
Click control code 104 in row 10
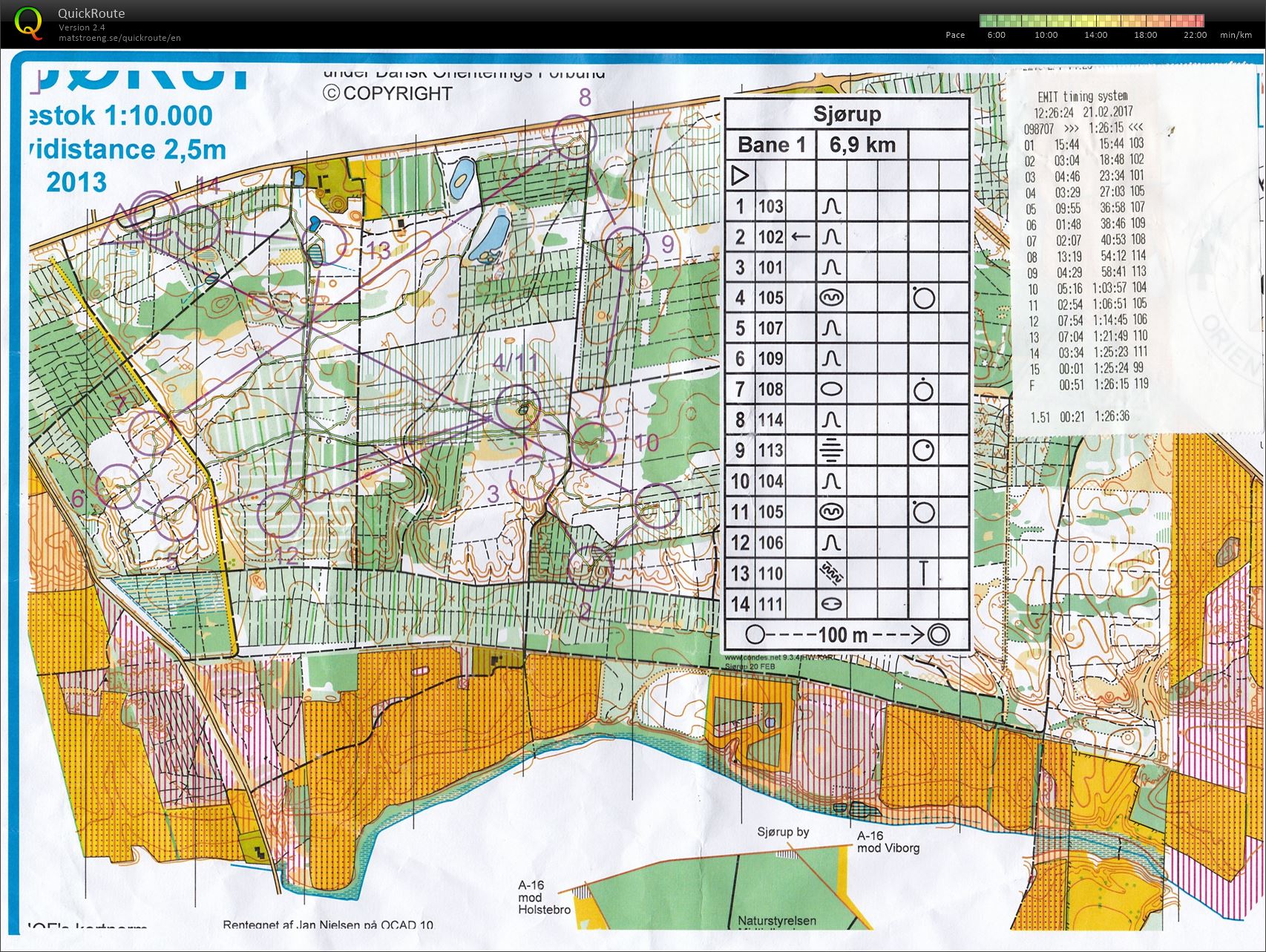(x=770, y=481)
